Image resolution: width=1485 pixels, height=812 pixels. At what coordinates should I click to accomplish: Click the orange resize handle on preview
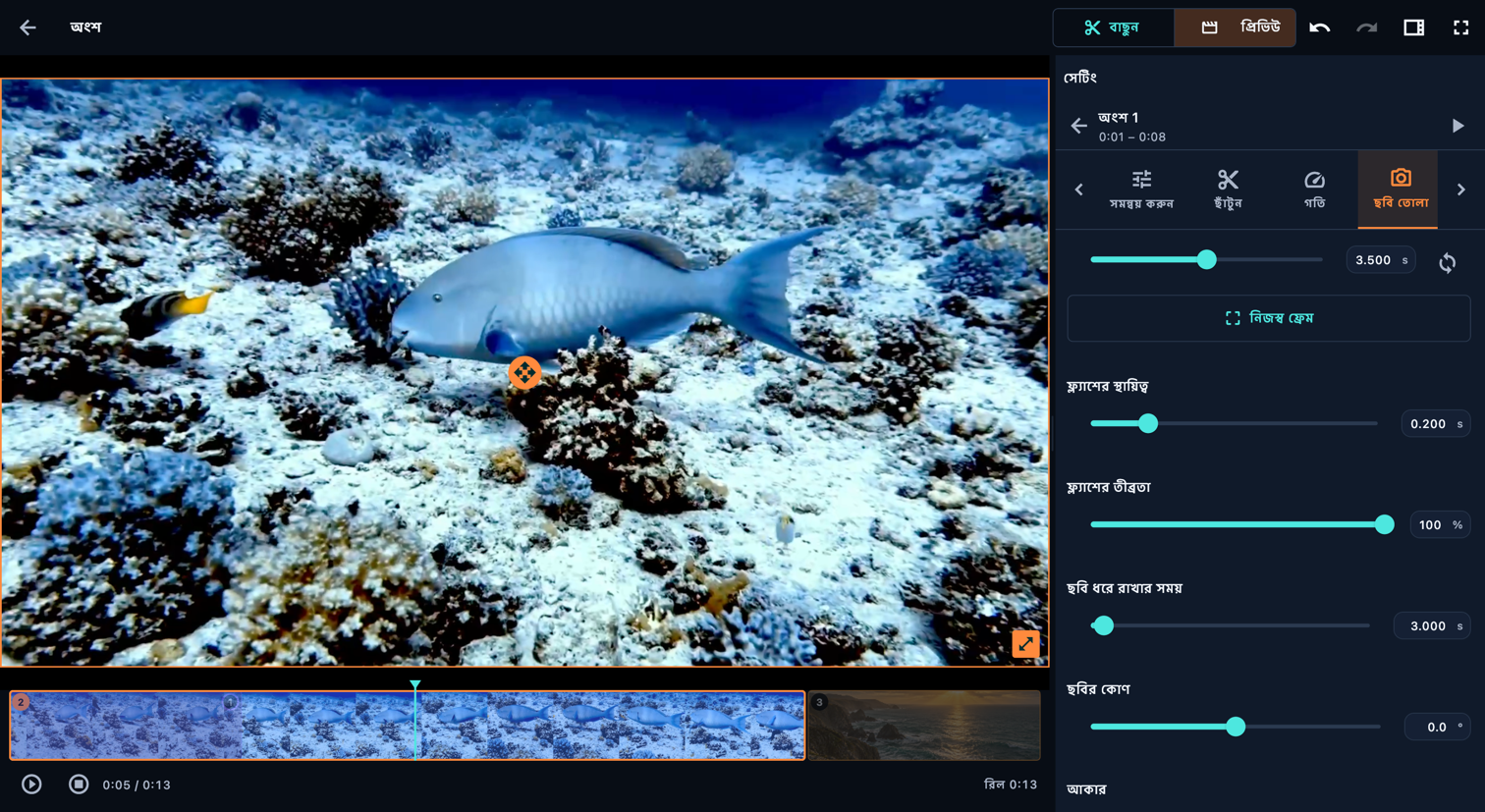click(x=1026, y=644)
